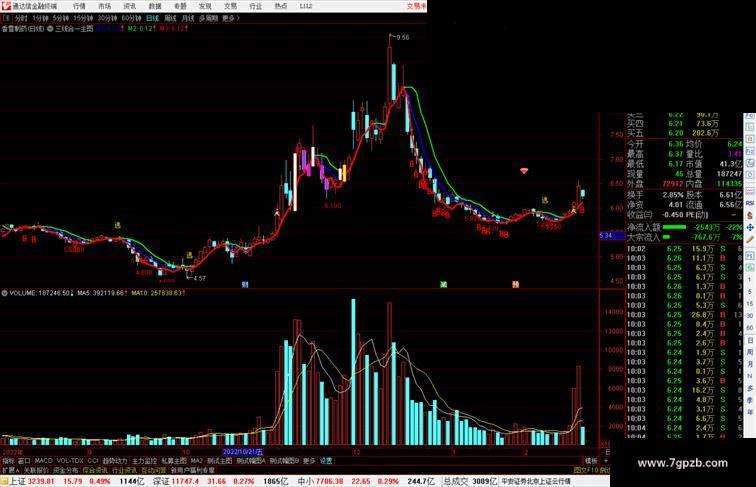Select the 季 shortcut in right sidebar
This screenshot has height=487, width=756.
coord(750,400)
